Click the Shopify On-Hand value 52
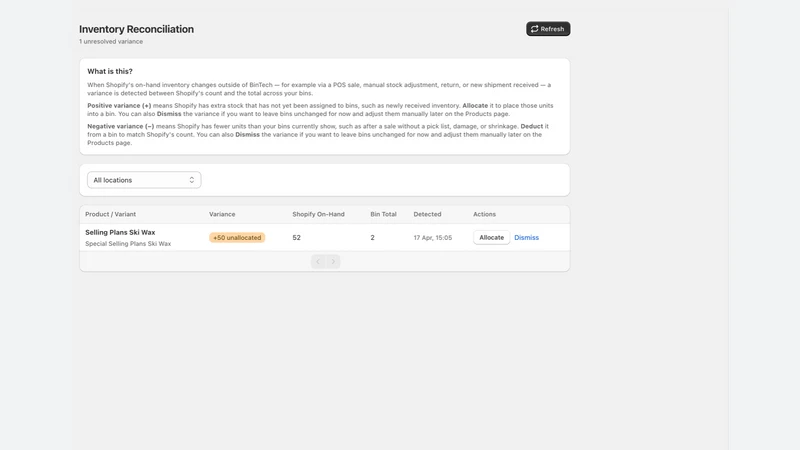This screenshot has width=800, height=450. pos(296,237)
